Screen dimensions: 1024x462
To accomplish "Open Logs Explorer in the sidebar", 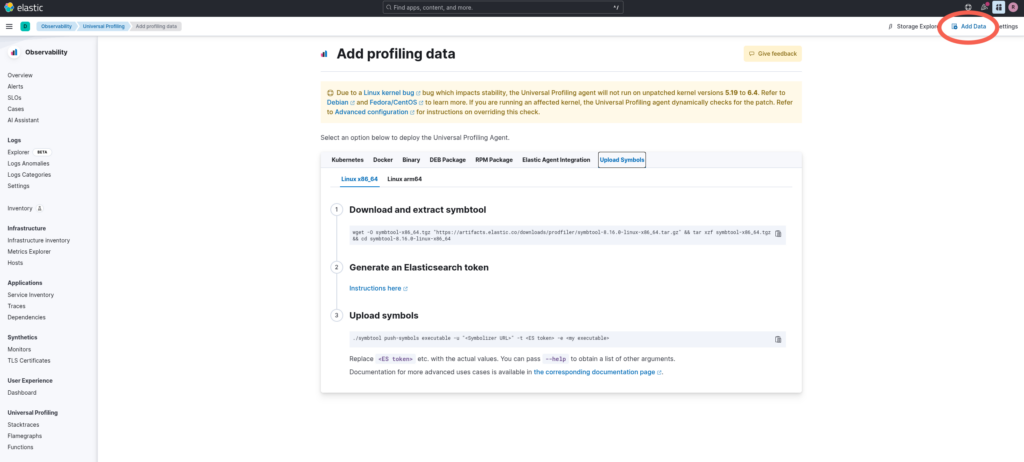I will pyautogui.click(x=18, y=152).
